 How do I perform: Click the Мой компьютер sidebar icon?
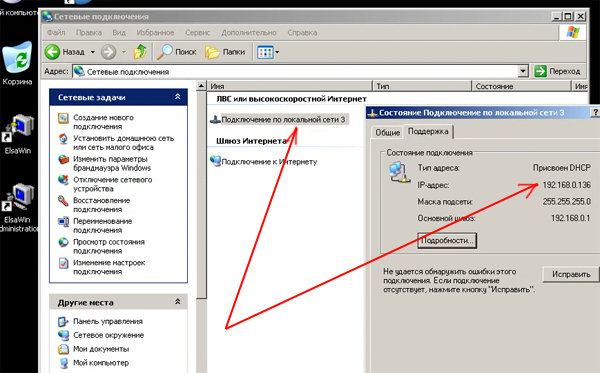pos(63,363)
